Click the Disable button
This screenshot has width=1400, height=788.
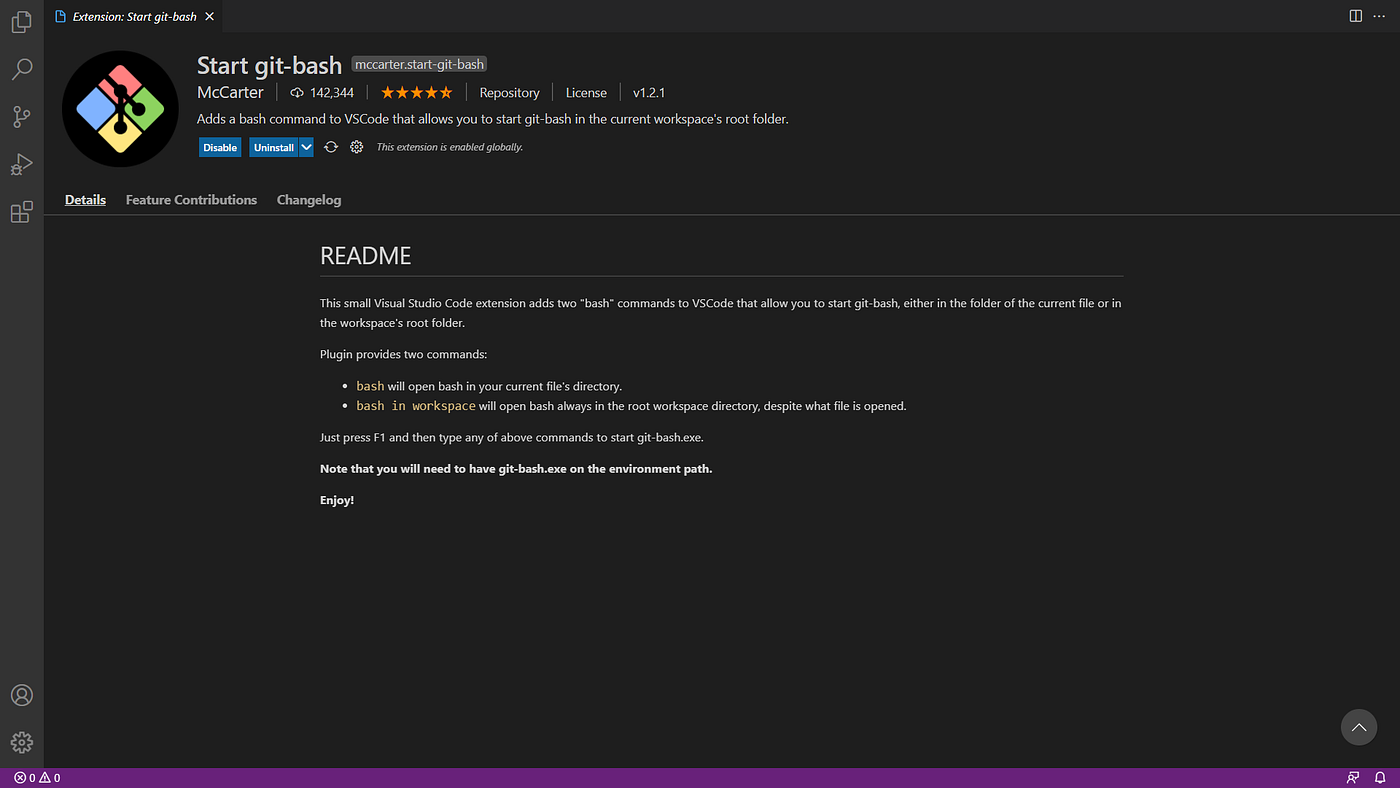coord(220,147)
